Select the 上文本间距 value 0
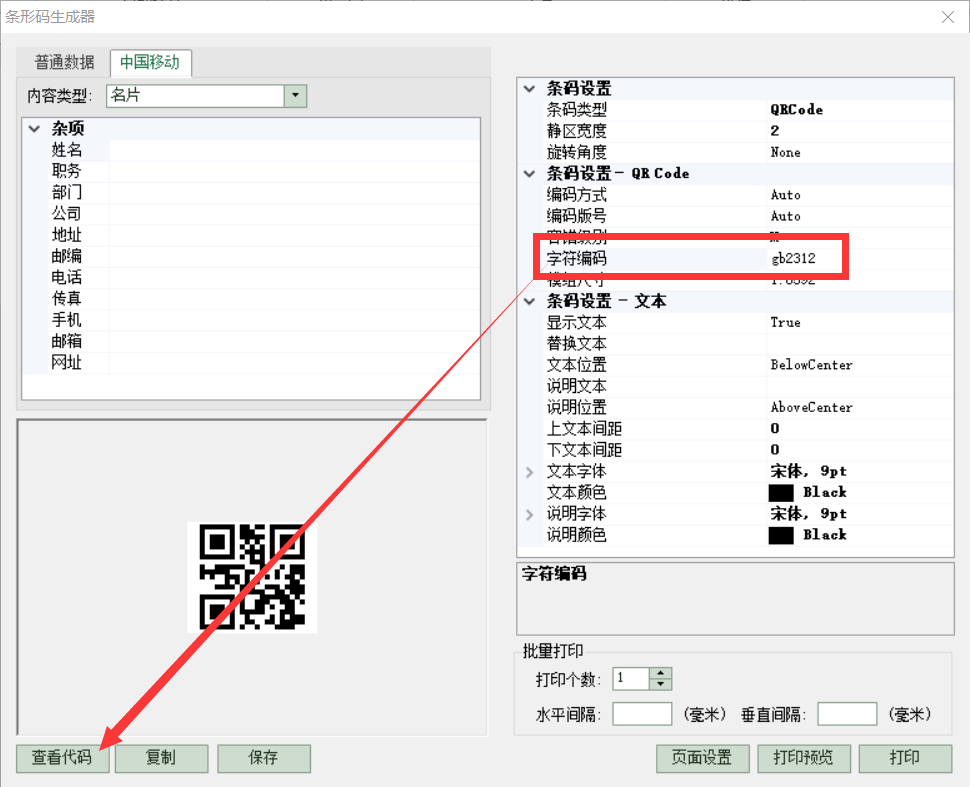The width and height of the screenshot is (970, 787). (860, 429)
